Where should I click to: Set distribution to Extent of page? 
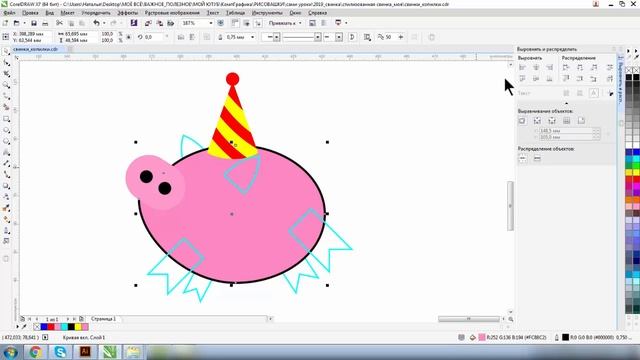(x=537, y=158)
